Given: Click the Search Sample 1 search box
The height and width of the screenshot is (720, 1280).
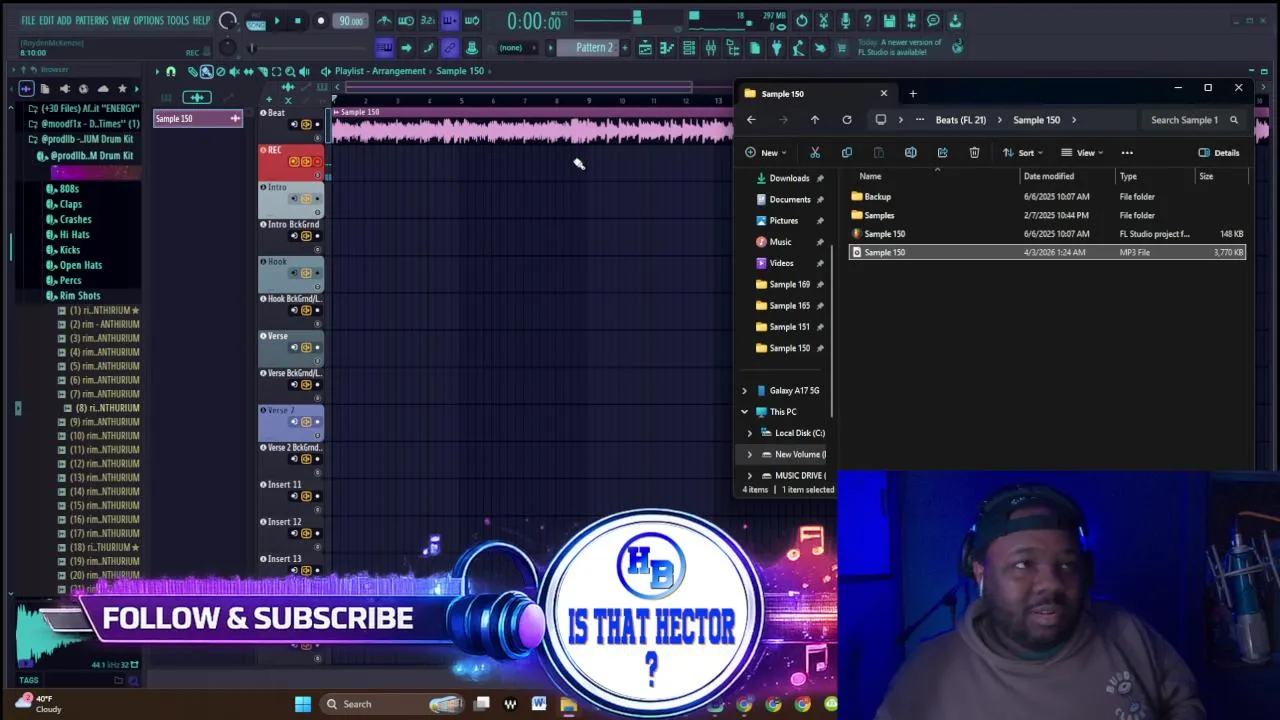Looking at the screenshot, I should [x=1194, y=120].
